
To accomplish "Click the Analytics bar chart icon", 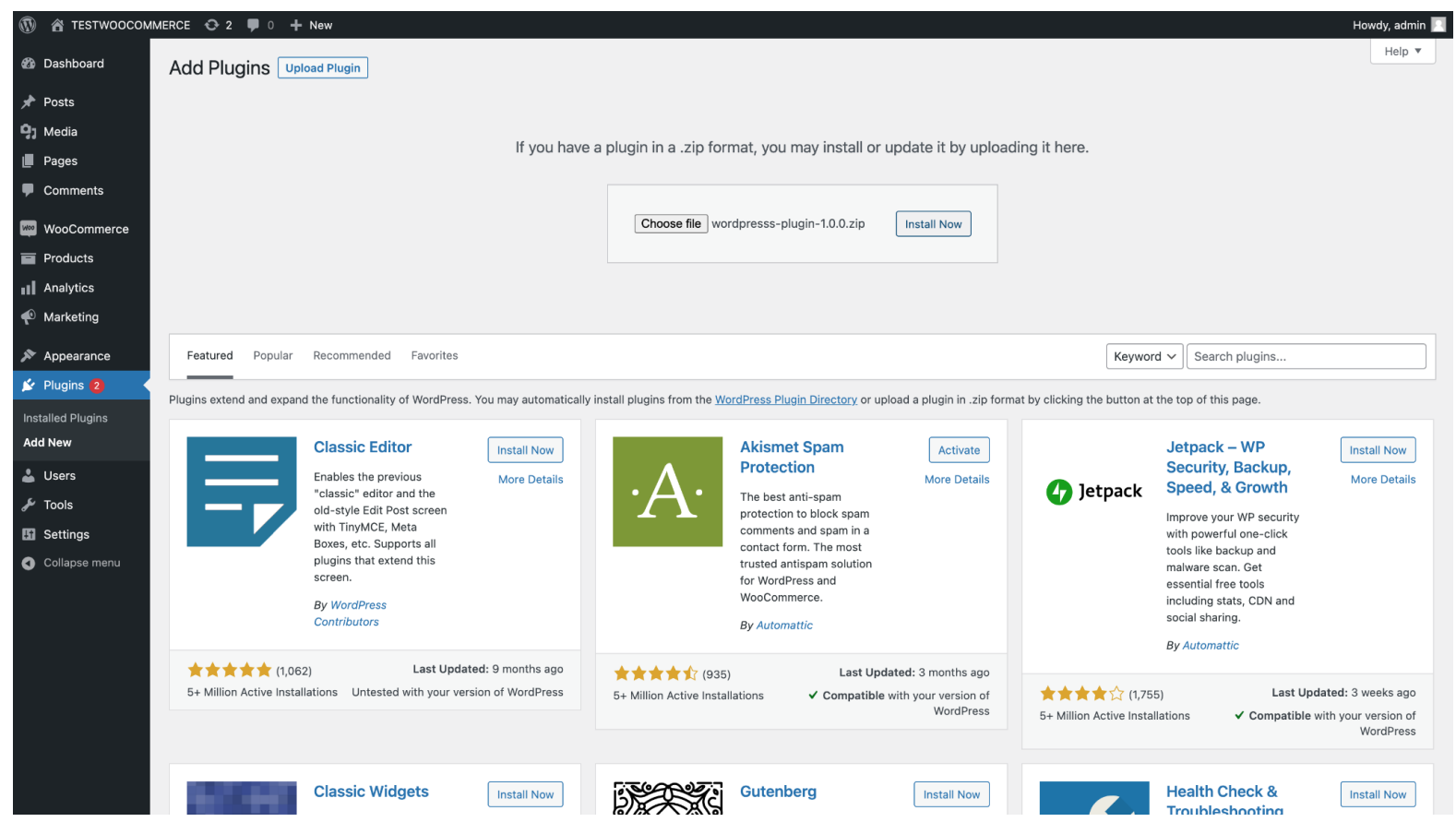I will [x=29, y=288].
